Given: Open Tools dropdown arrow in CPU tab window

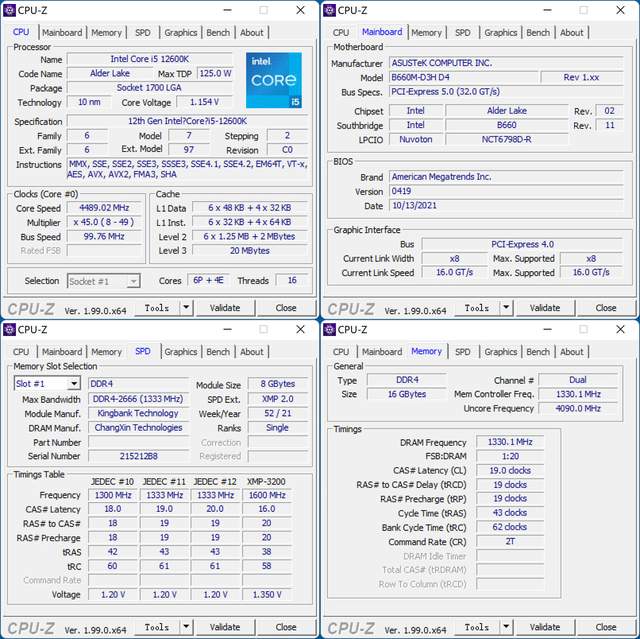Looking at the screenshot, I should tap(186, 308).
